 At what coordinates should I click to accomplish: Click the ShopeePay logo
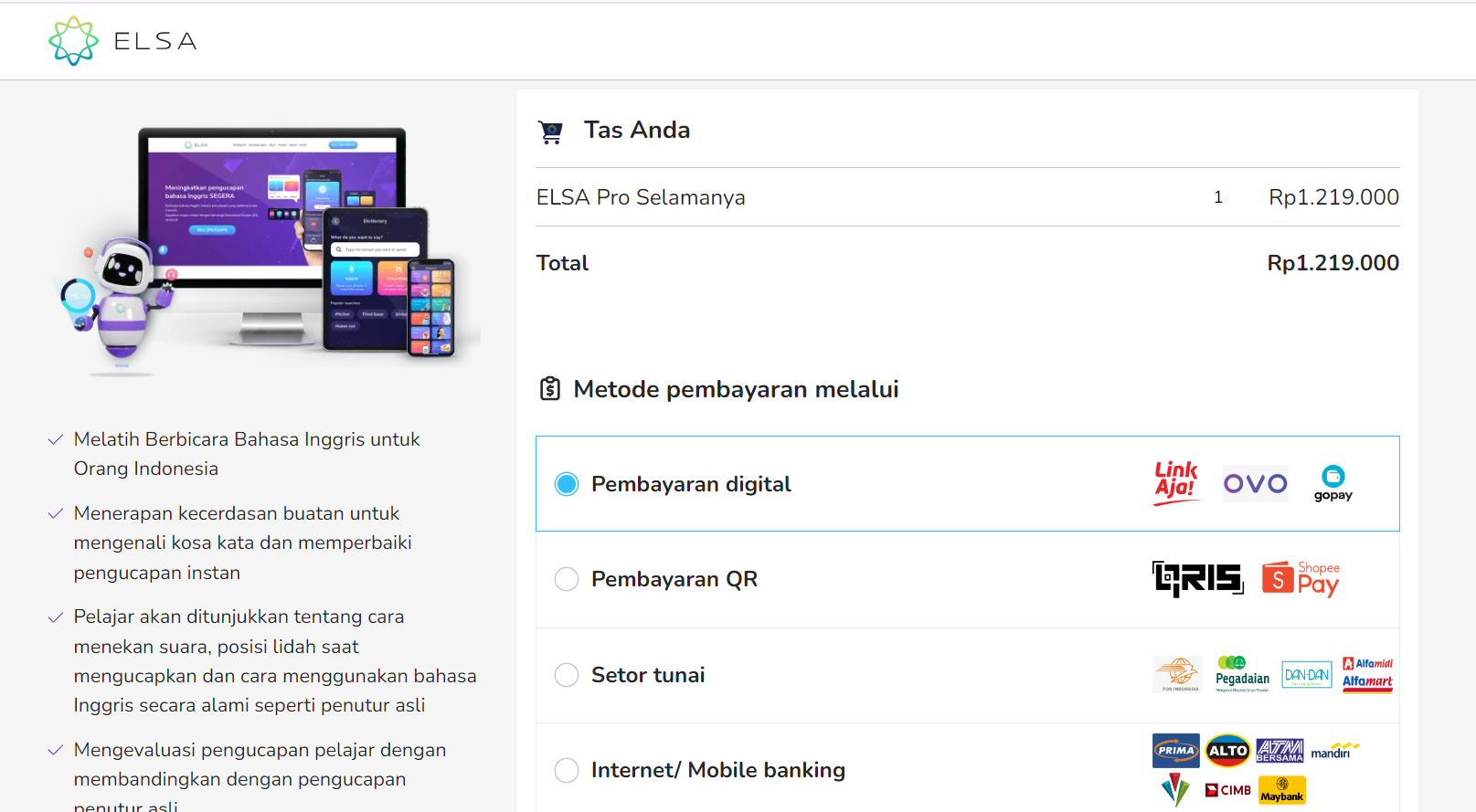click(1301, 579)
